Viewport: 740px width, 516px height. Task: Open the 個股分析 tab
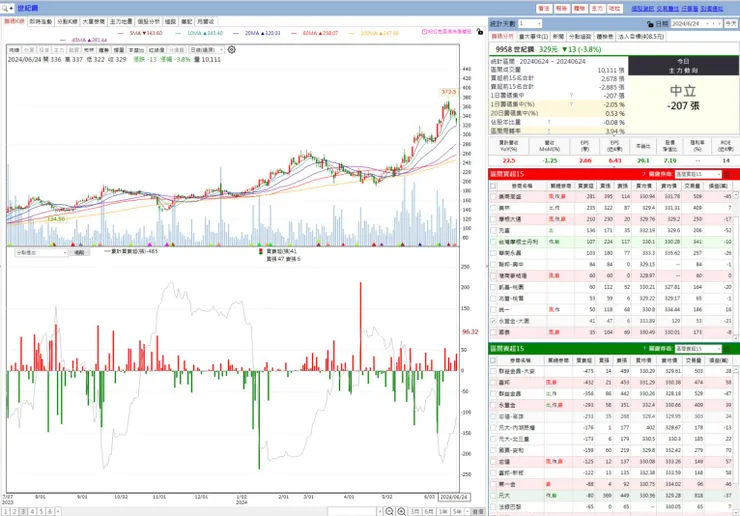coord(148,22)
